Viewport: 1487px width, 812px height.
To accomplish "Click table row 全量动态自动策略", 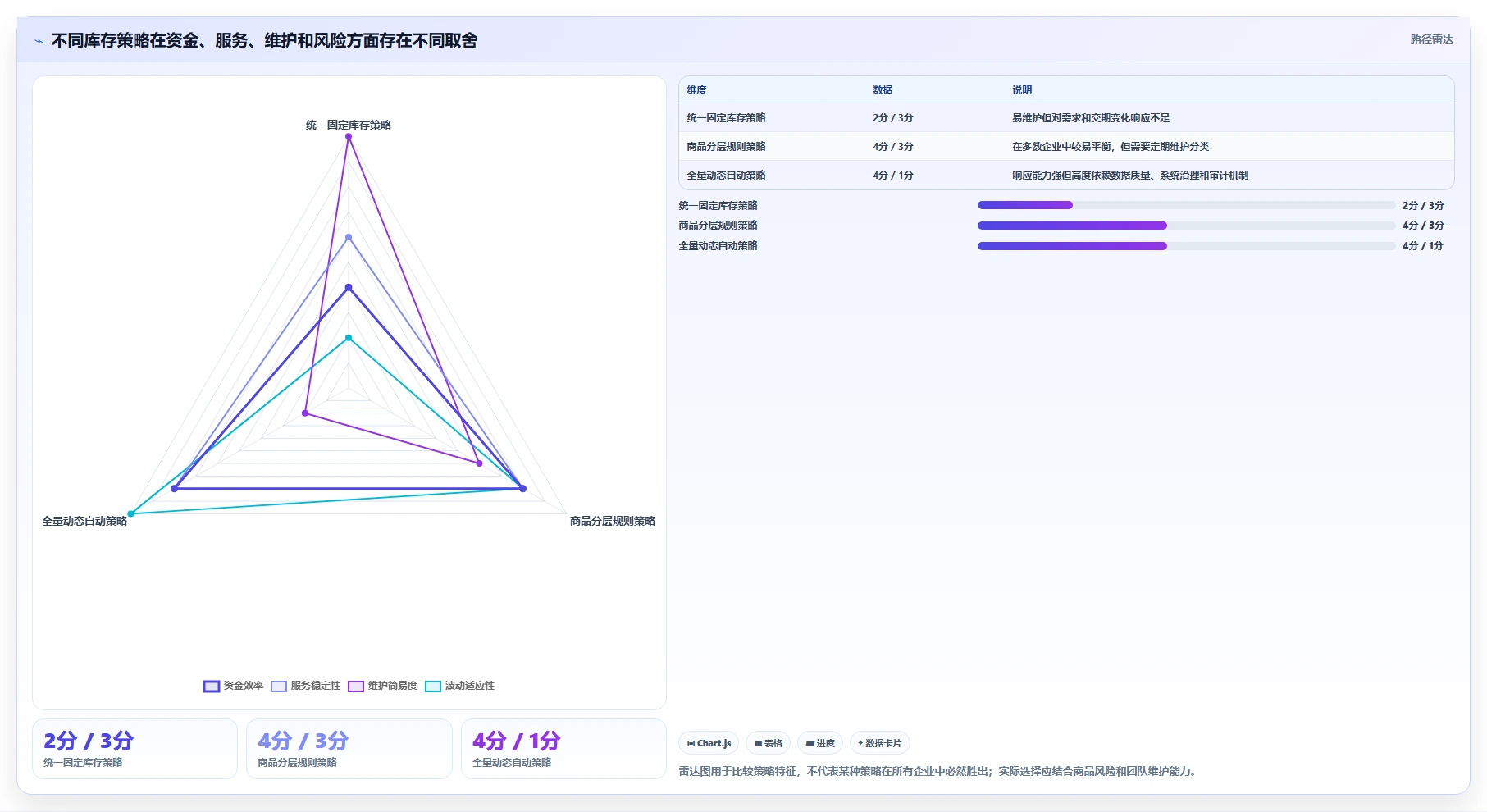I will [1066, 176].
